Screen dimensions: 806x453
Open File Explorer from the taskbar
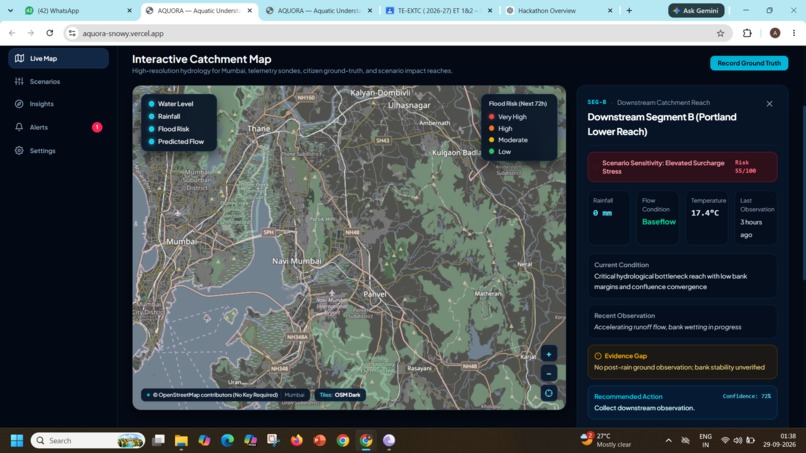tap(181, 441)
